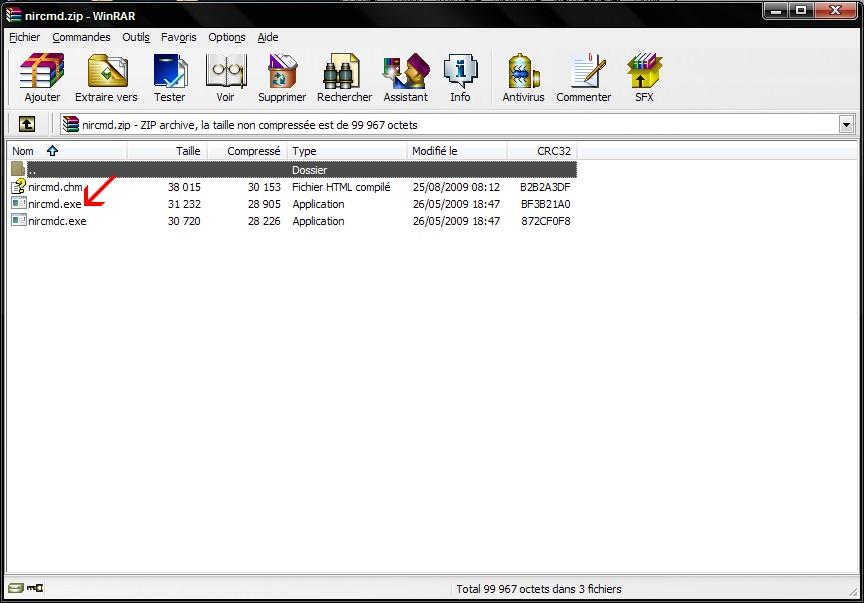Screen dimensions: 864x603
Task: Click the disk drive icon in status bar
Action: click(16, 588)
